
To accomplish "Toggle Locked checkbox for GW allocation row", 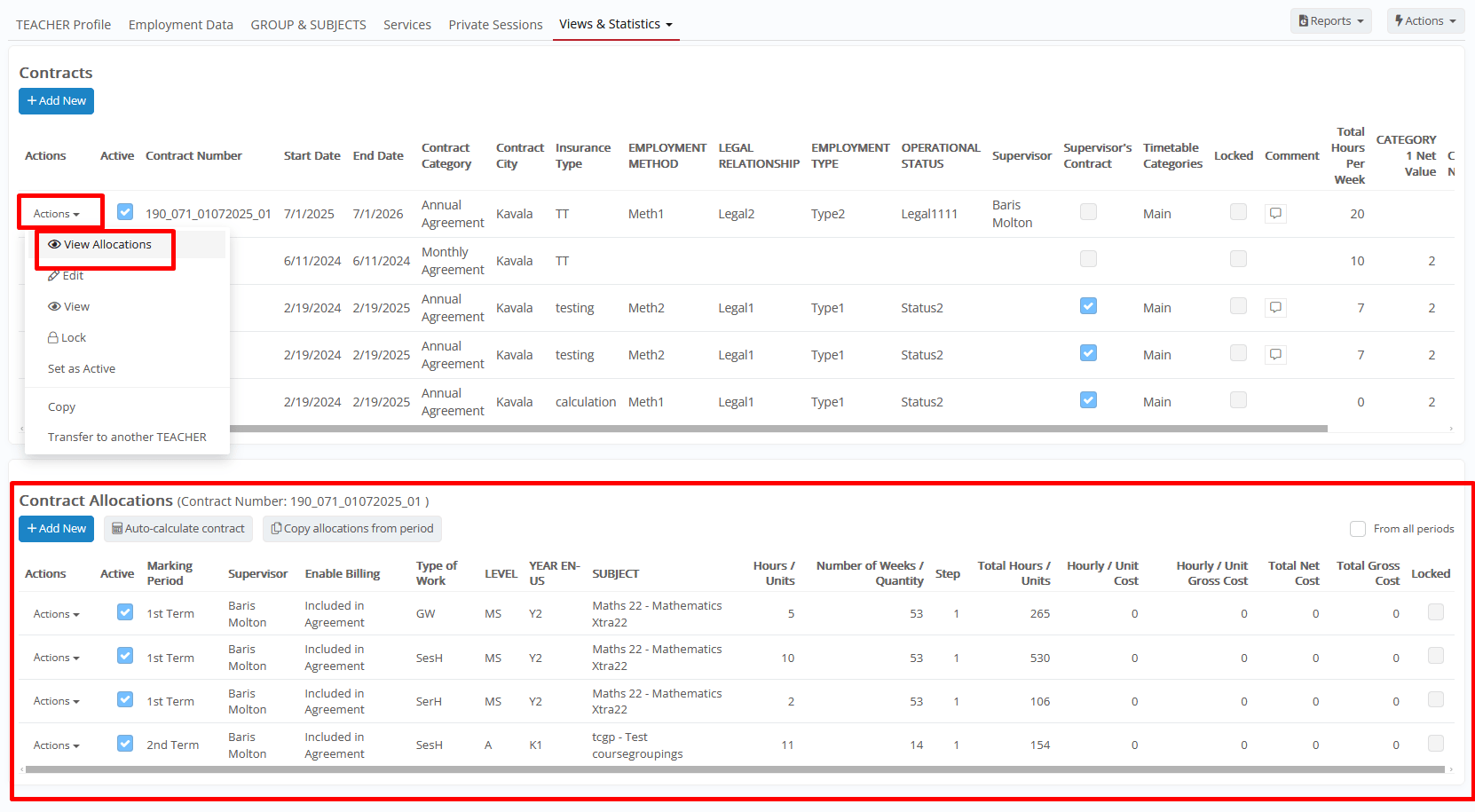I will point(1435,612).
